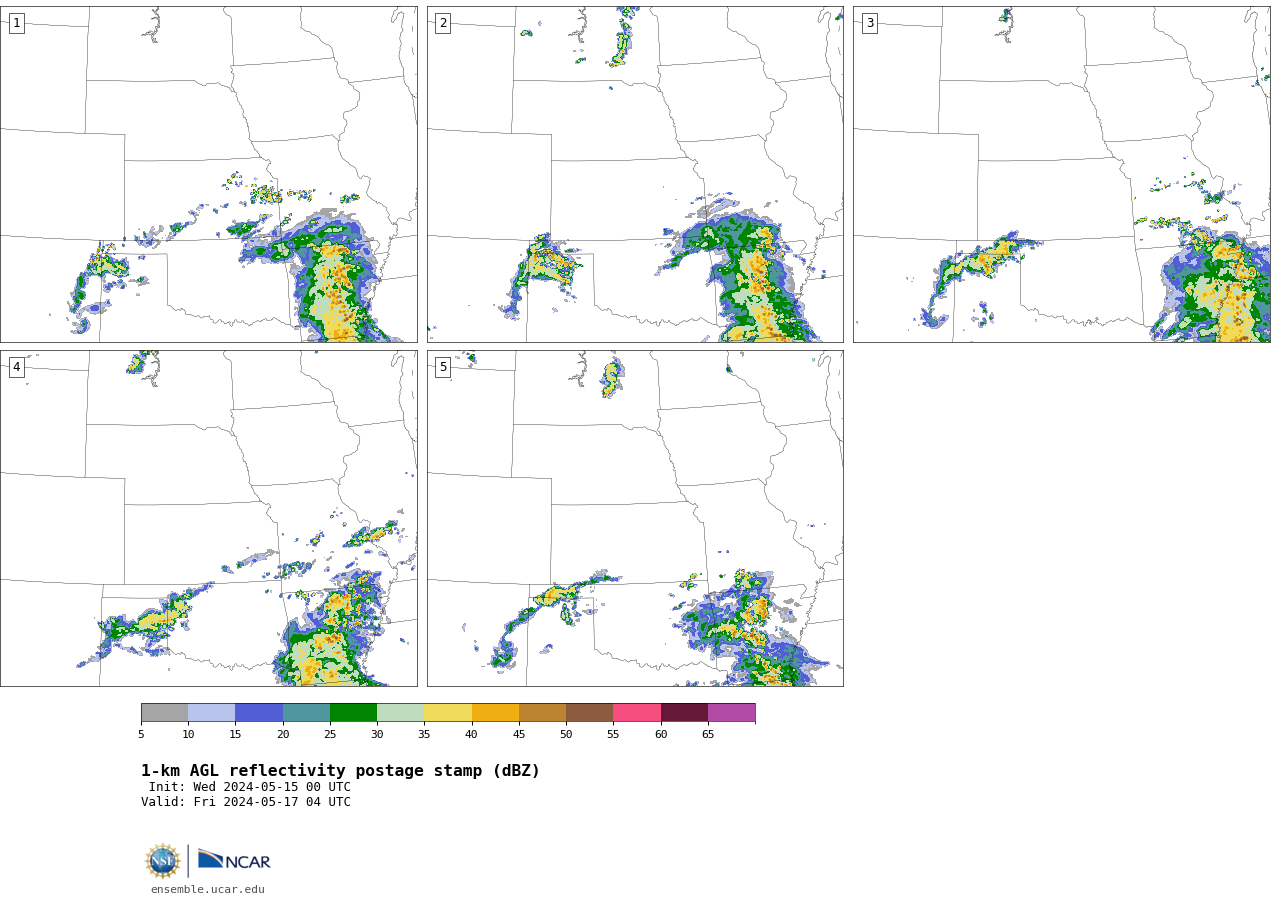The width and height of the screenshot is (1280, 901).
Task: Click the panel number 5 label
Action: tap(443, 367)
